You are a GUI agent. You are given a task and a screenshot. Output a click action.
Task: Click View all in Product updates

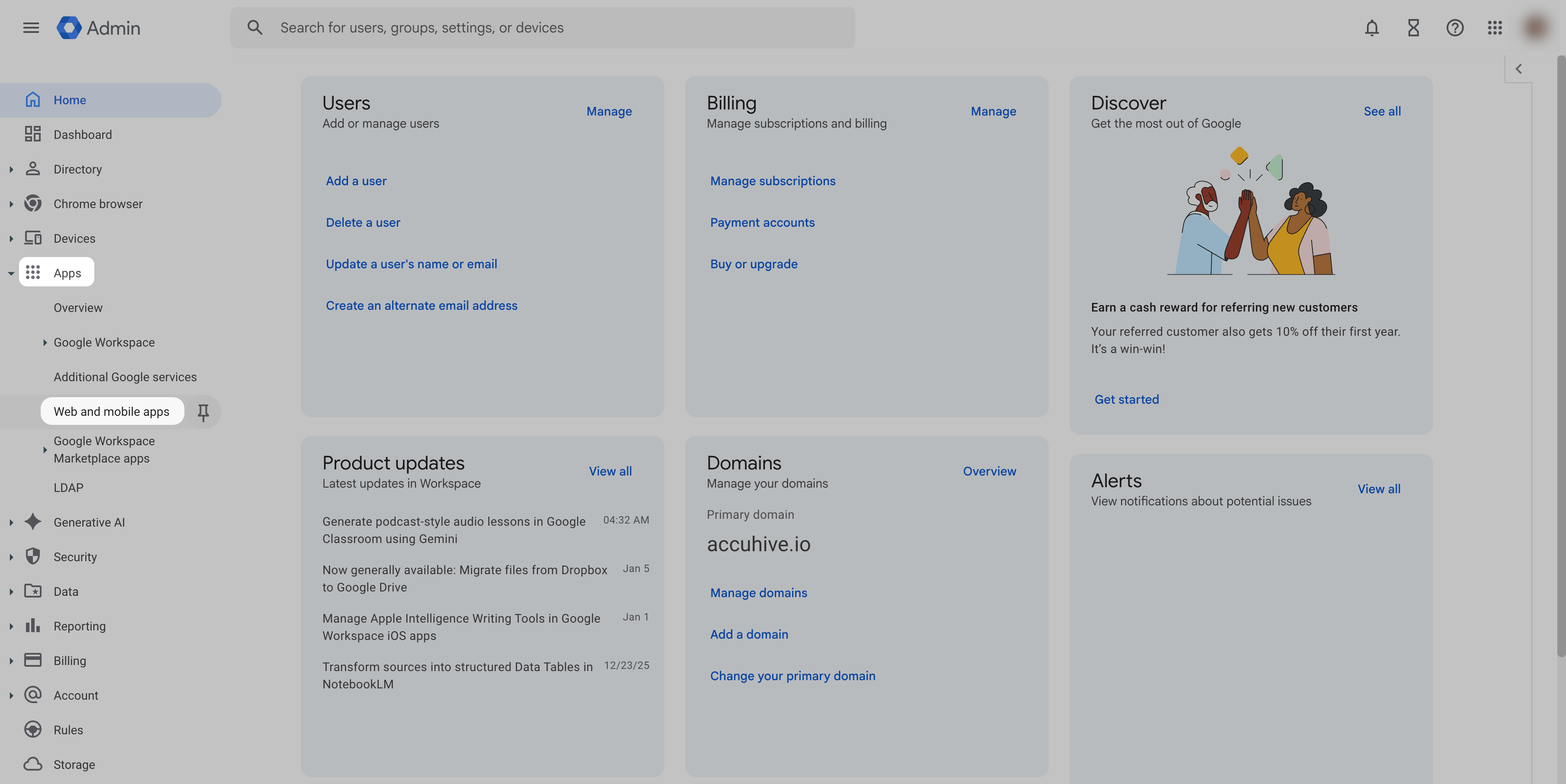click(610, 471)
